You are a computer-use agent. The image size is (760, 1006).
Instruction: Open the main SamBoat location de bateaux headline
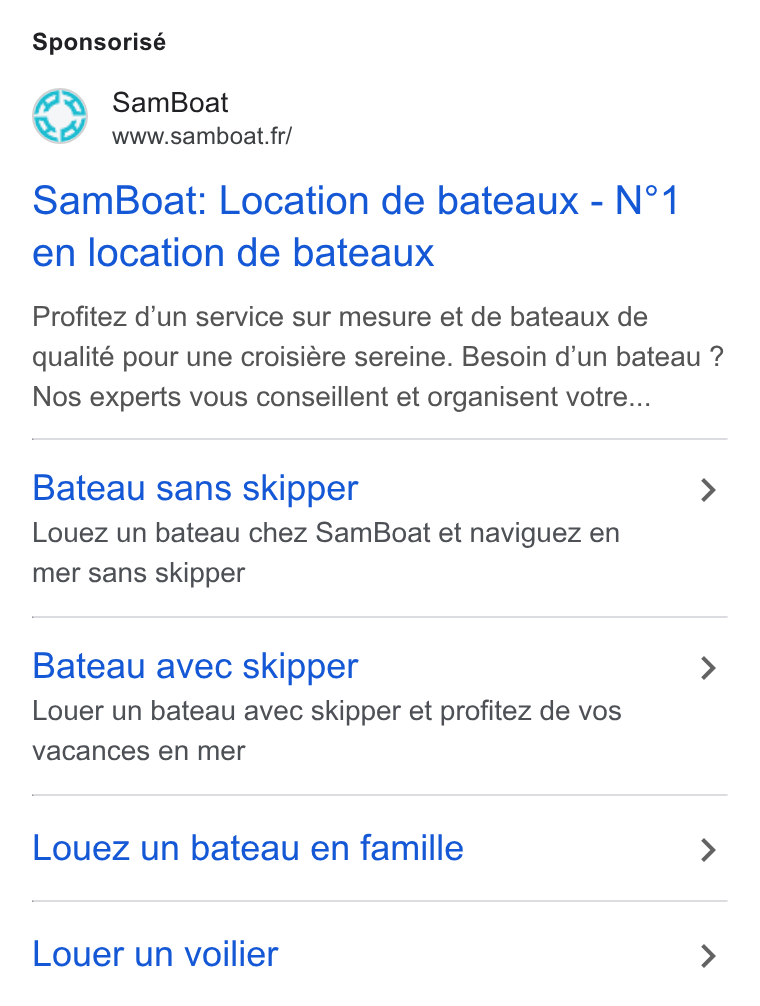(356, 226)
